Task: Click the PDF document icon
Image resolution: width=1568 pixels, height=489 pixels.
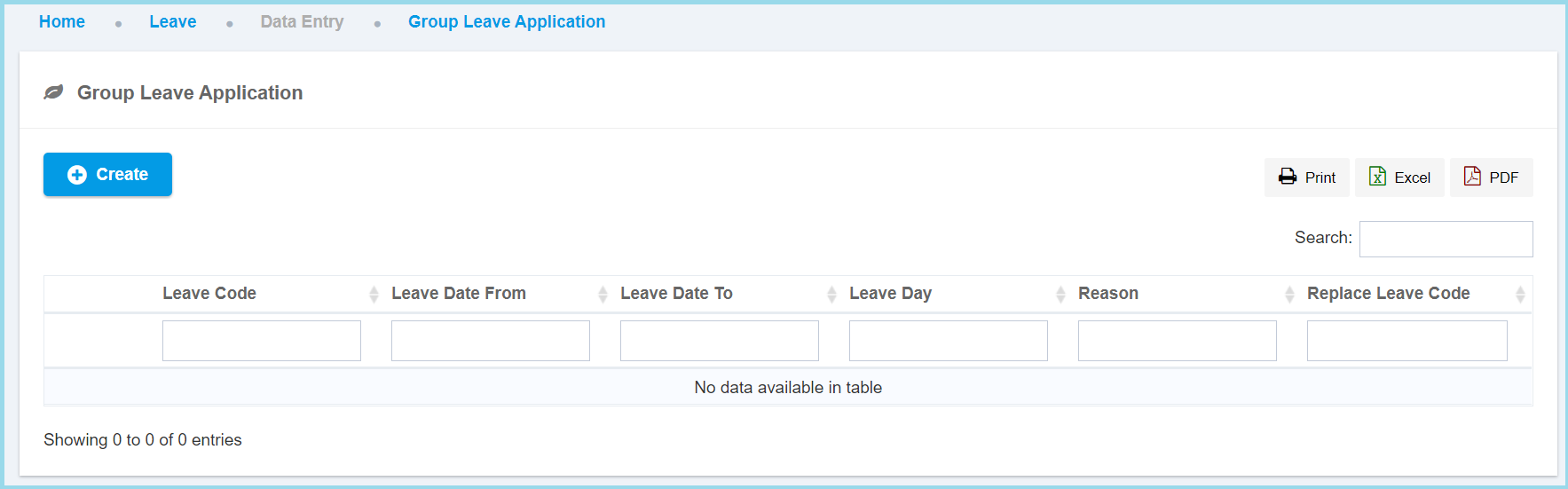Action: 1472,177
